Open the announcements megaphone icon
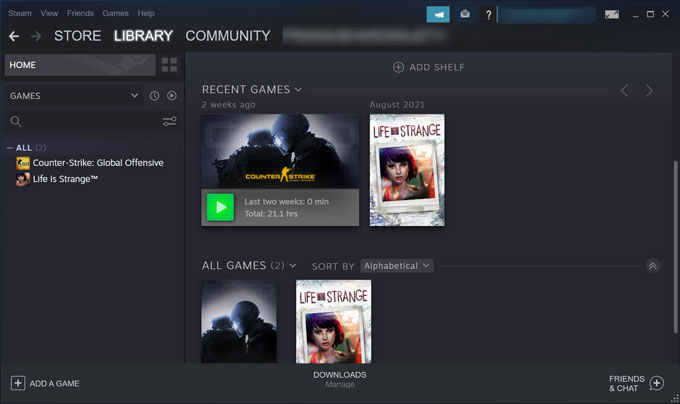 click(438, 15)
